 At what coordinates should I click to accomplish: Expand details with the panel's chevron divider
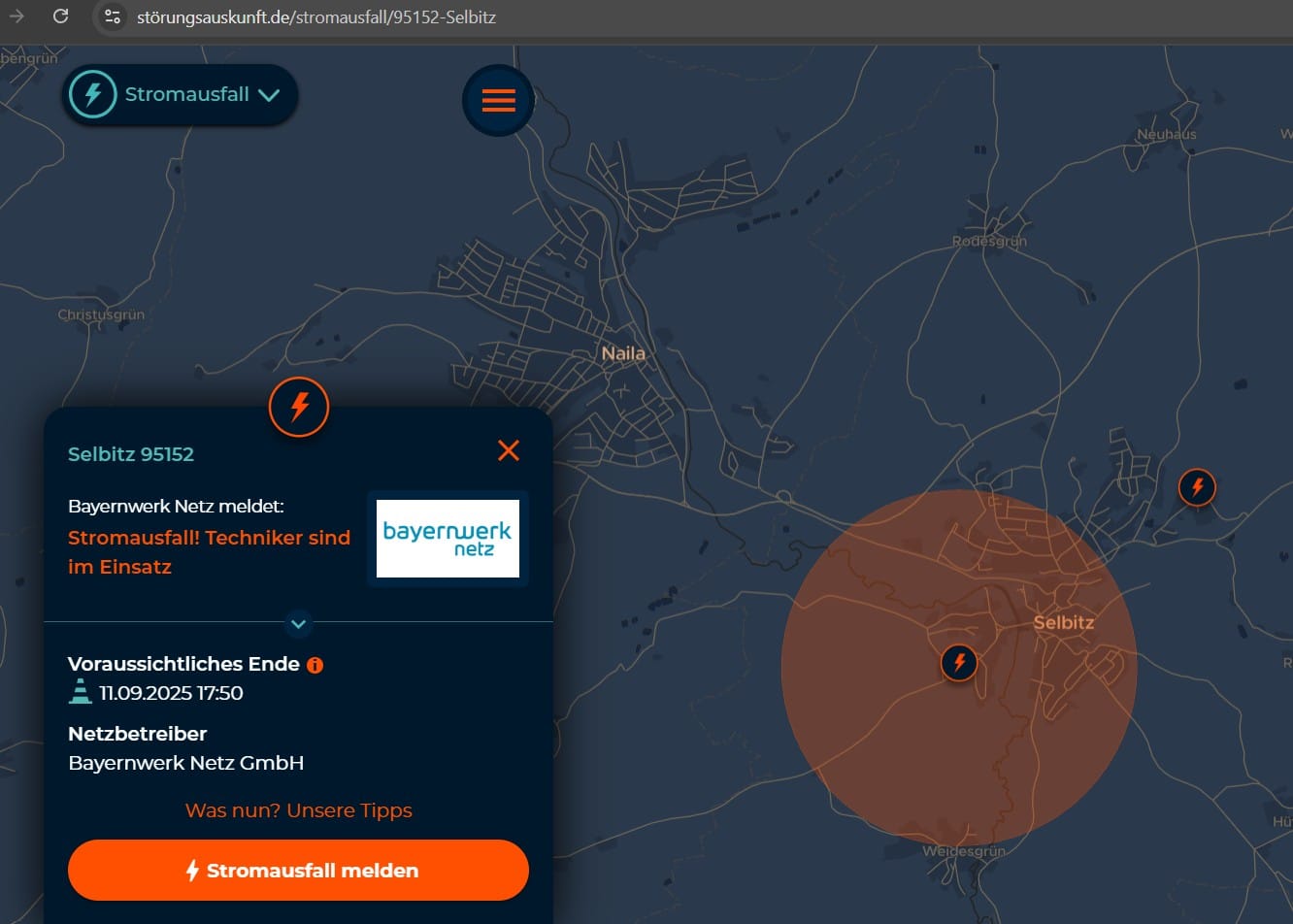(x=299, y=623)
